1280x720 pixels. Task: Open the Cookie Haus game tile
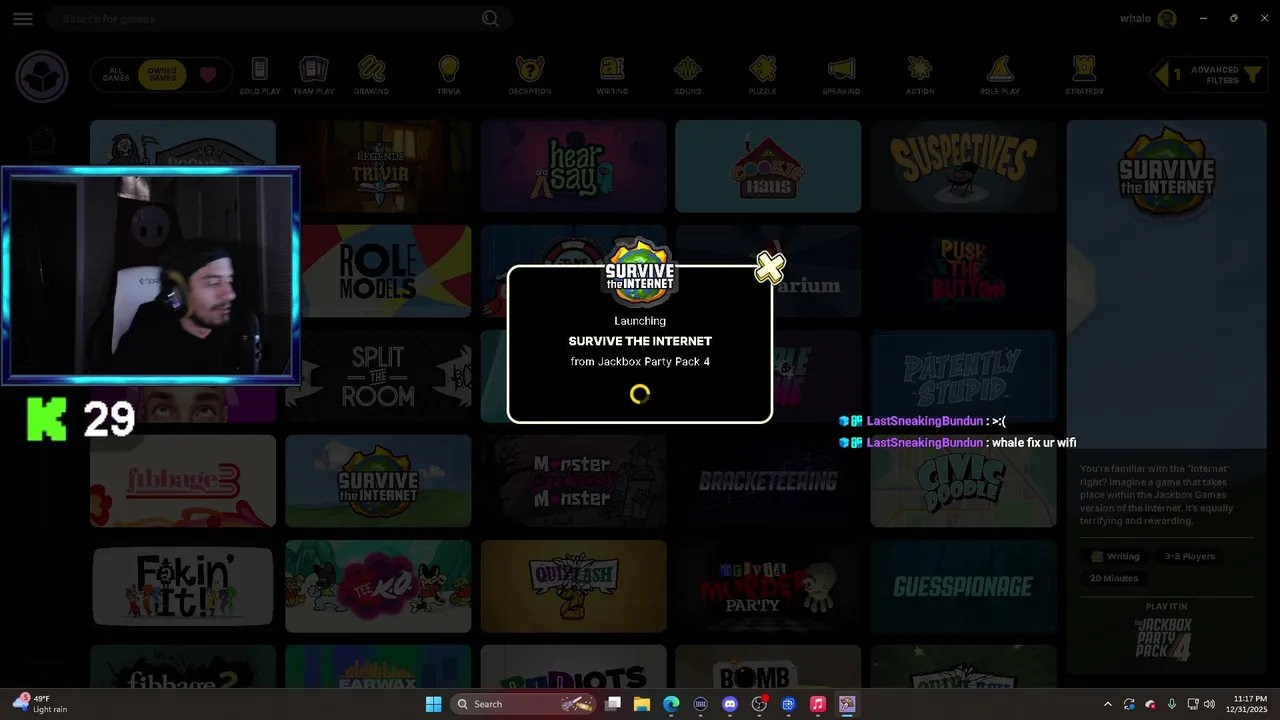(x=768, y=166)
